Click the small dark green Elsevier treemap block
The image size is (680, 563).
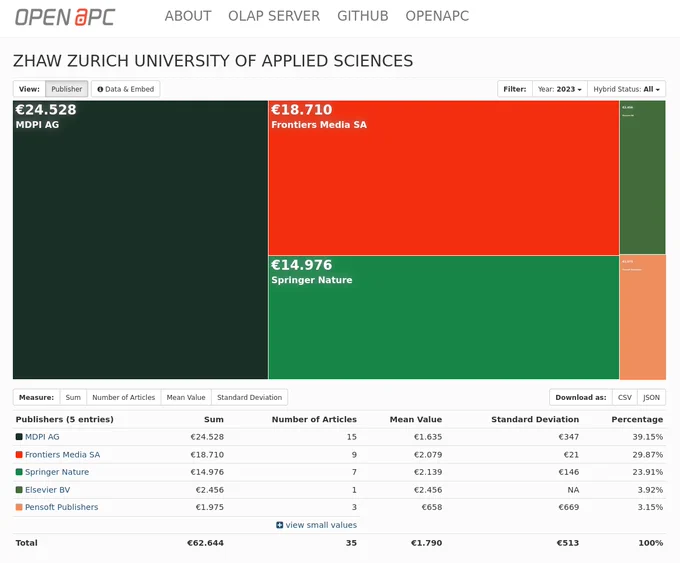pyautogui.click(x=642, y=177)
